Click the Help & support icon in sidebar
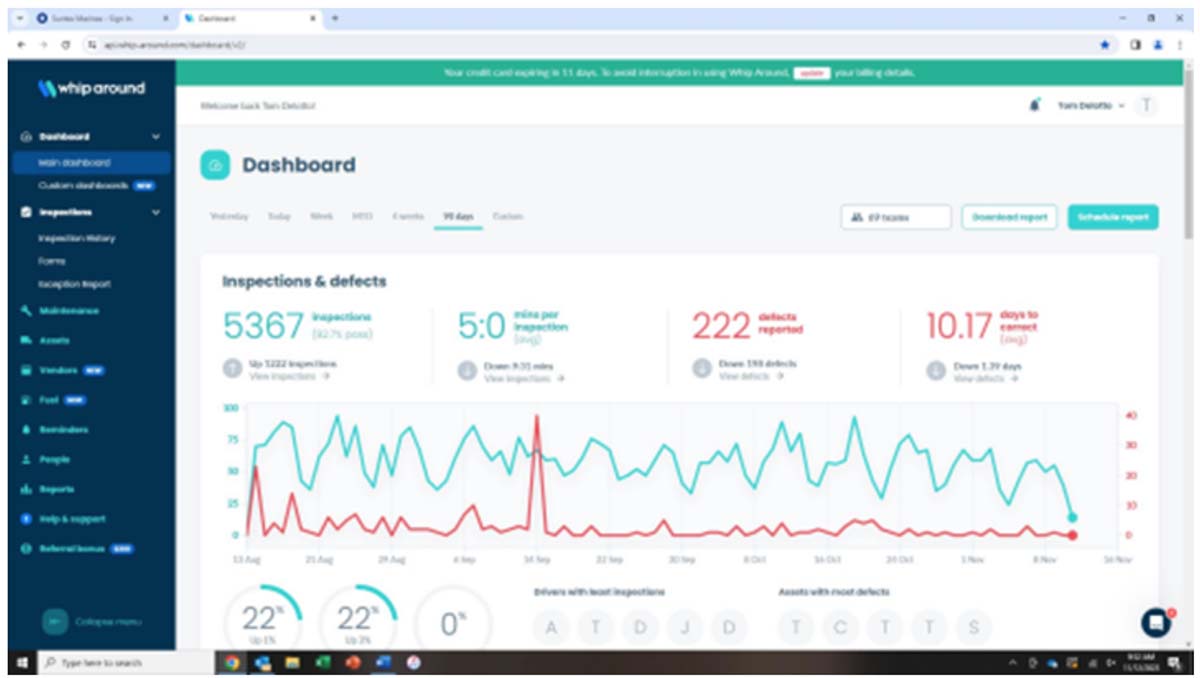Screen dimensions: 1200x678 pyautogui.click(x=26, y=519)
